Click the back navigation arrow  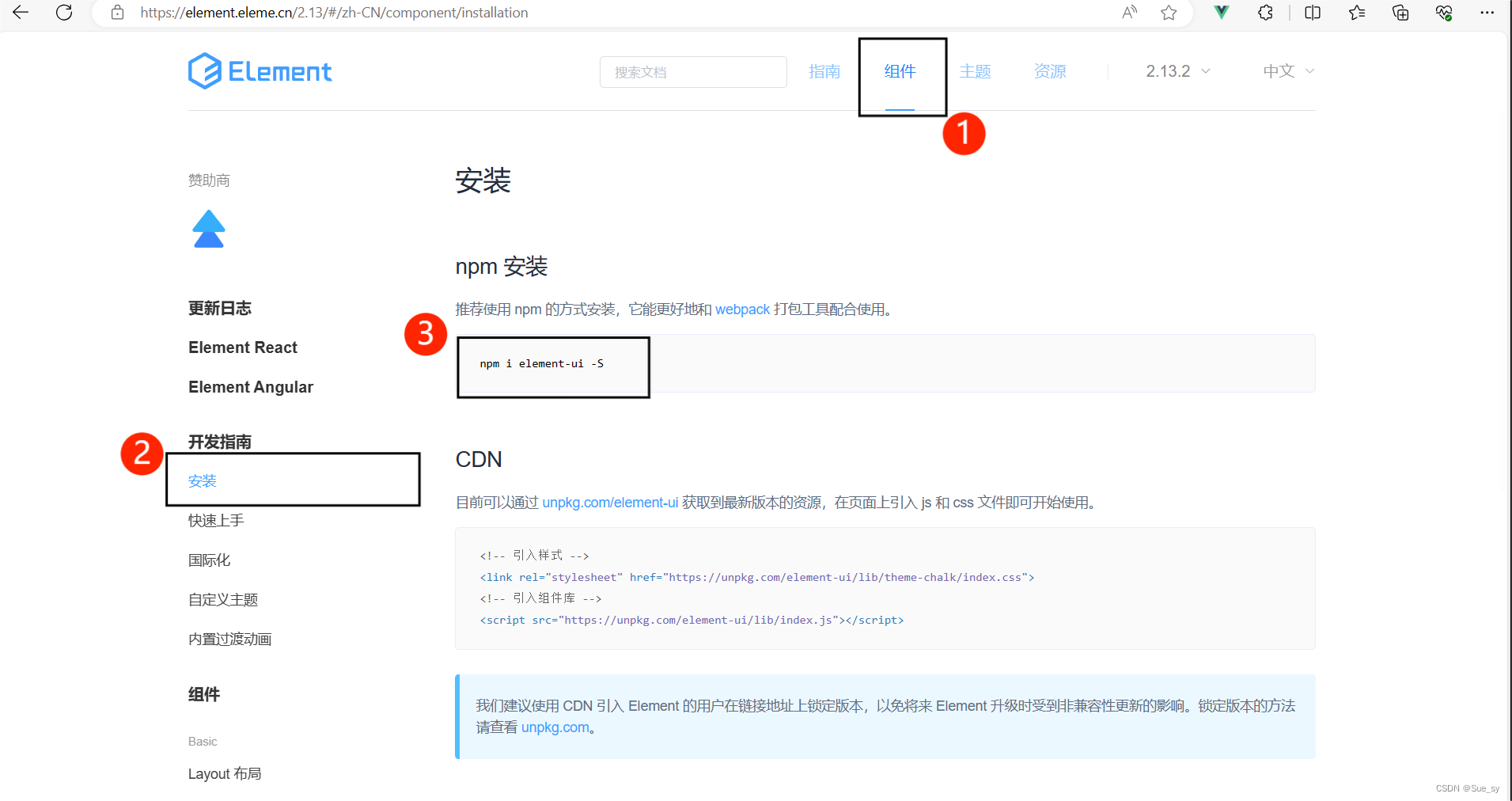click(20, 13)
